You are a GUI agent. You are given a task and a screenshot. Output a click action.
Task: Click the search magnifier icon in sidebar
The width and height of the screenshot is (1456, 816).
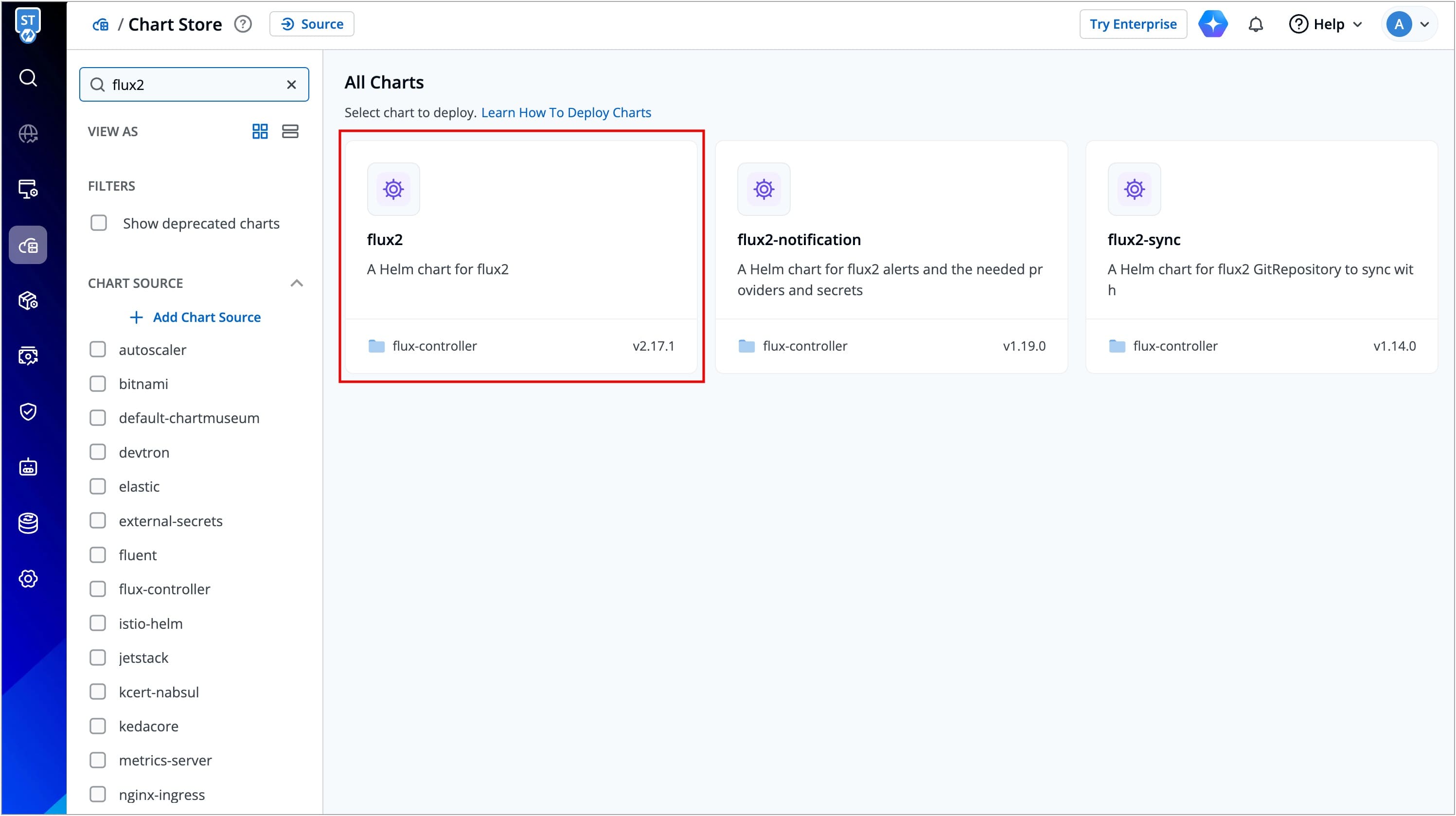(28, 77)
